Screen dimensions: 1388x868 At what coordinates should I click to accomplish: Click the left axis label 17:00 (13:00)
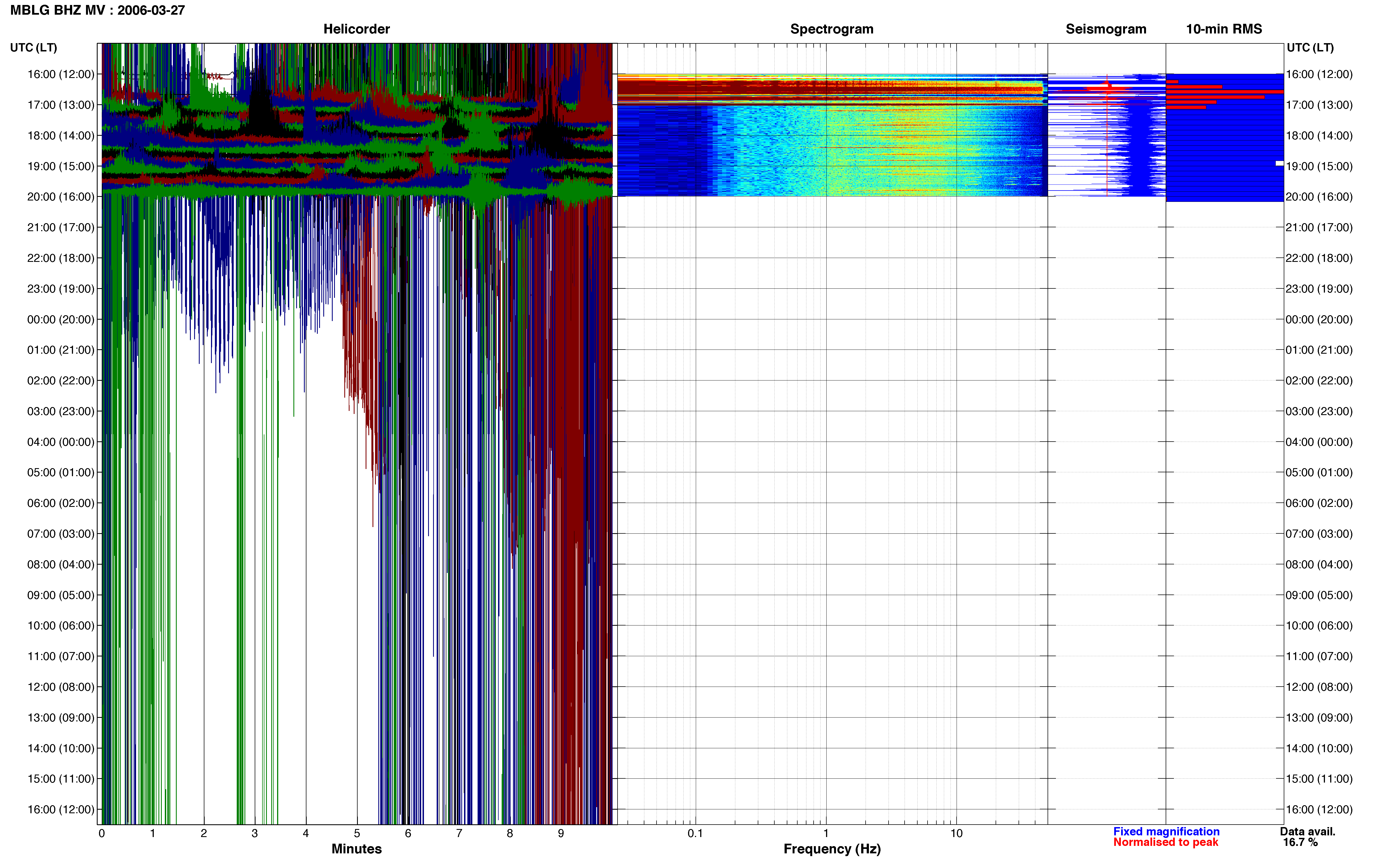click(61, 105)
